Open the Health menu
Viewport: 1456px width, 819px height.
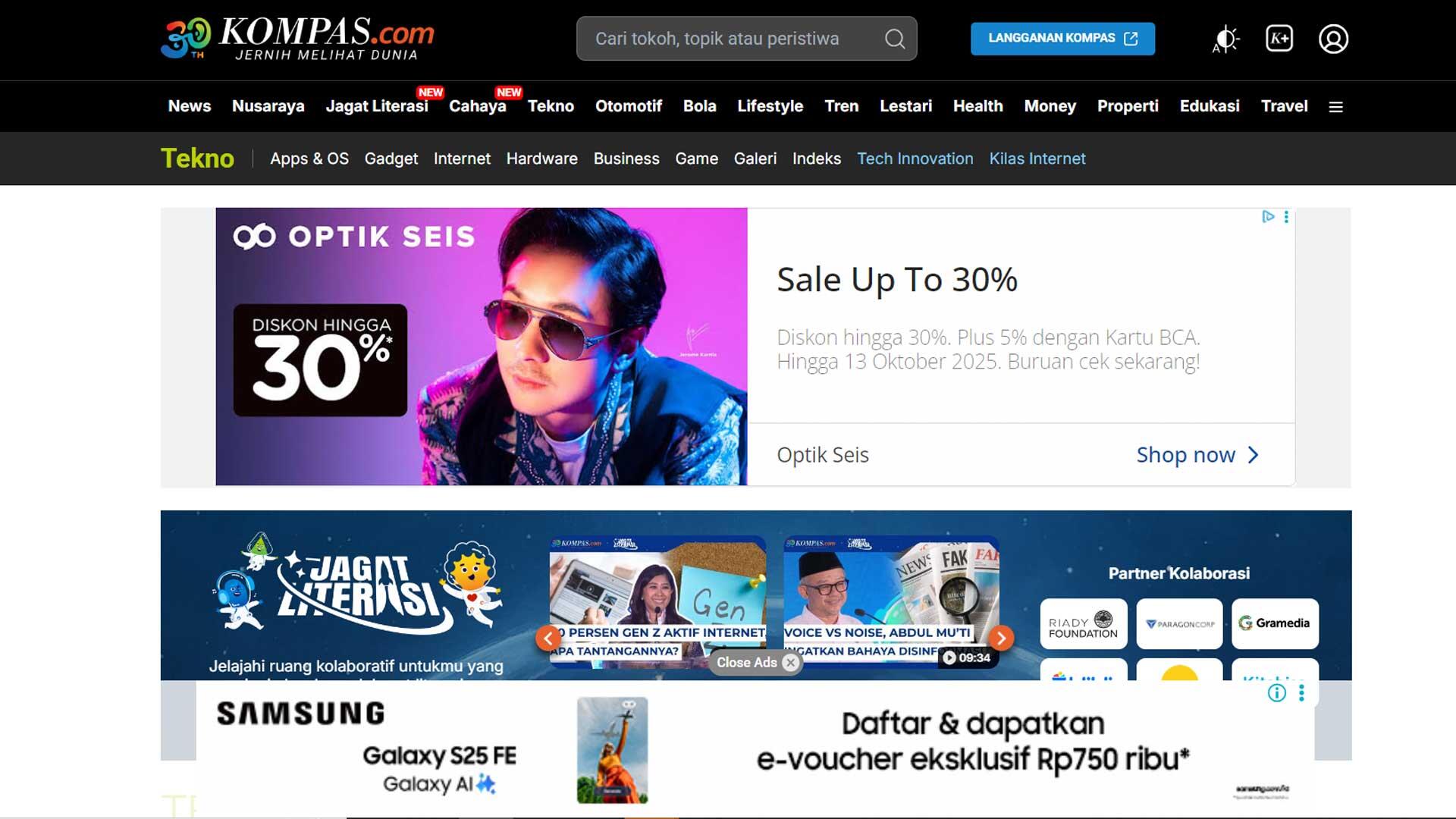(978, 106)
